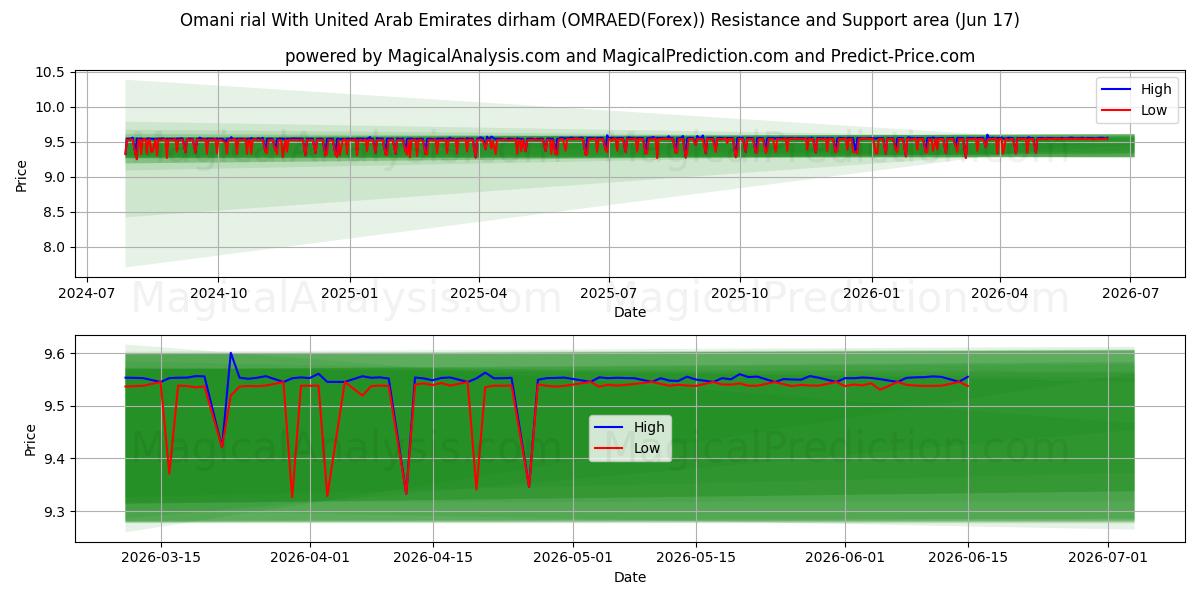Viewport: 1200px width, 600px height.
Task: Click the 2026-07 date tick label
Action: 1130,292
